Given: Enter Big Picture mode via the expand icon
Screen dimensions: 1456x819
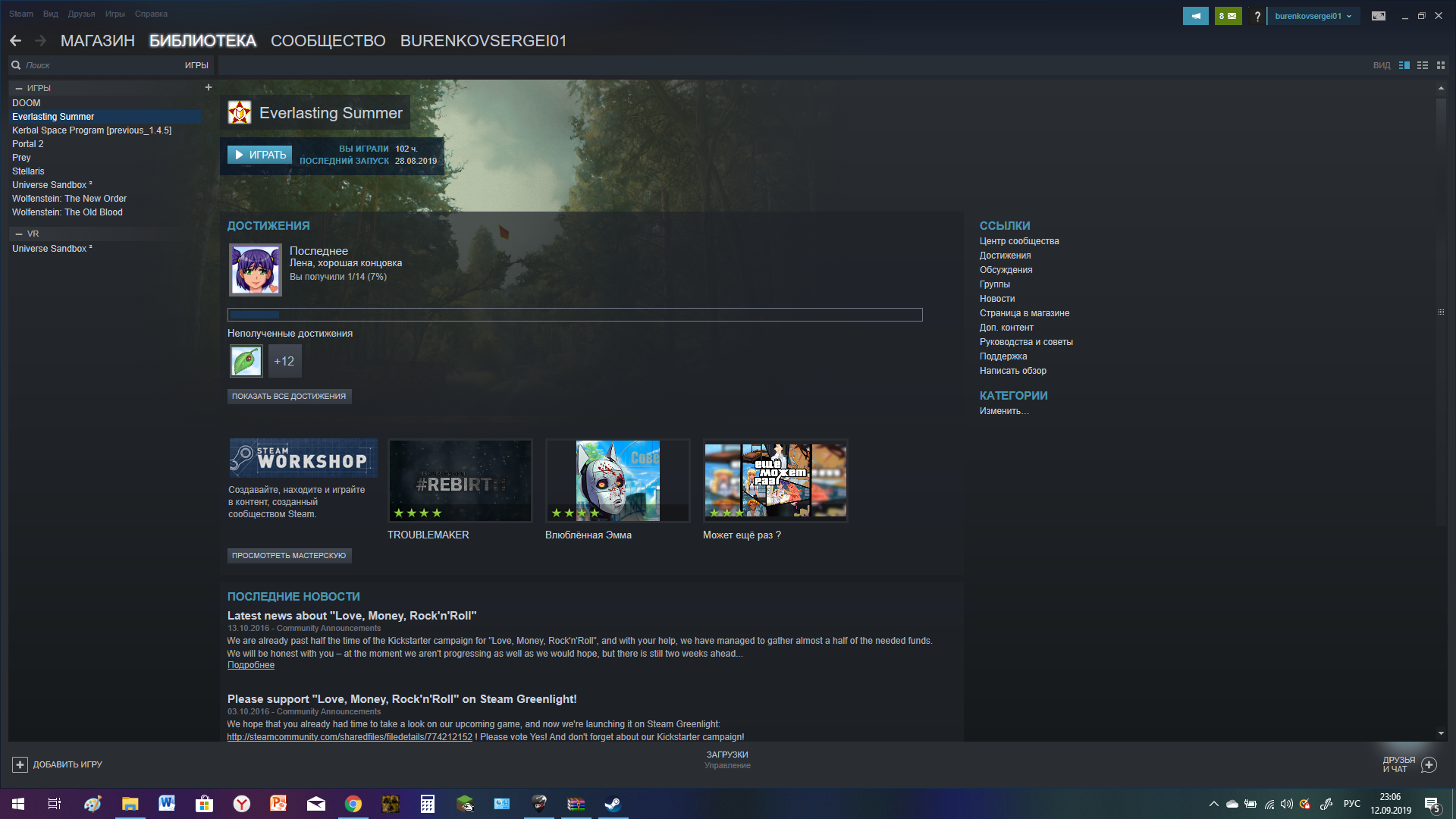Looking at the screenshot, I should tap(1378, 16).
